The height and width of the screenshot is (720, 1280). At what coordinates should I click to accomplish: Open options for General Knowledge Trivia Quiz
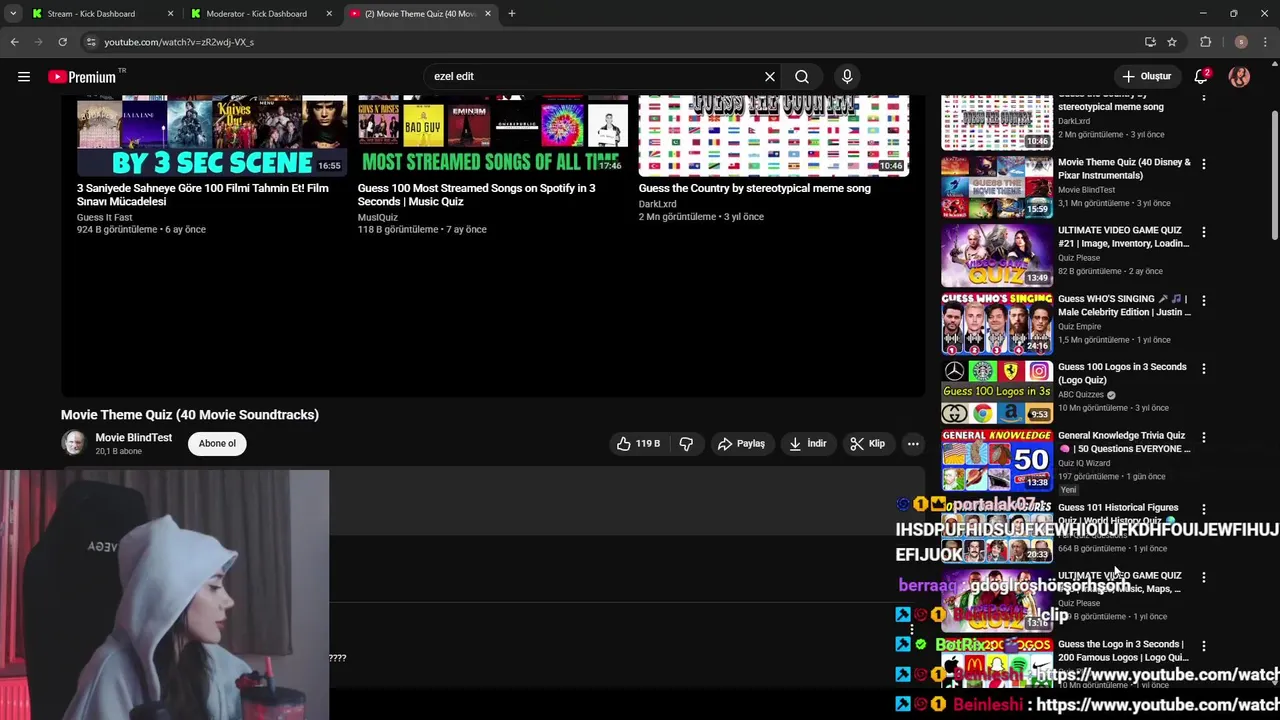[x=1203, y=437]
